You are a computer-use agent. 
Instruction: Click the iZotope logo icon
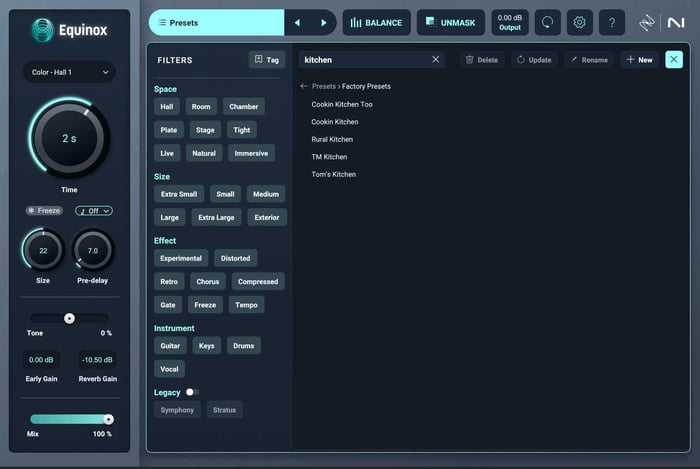tap(646, 23)
